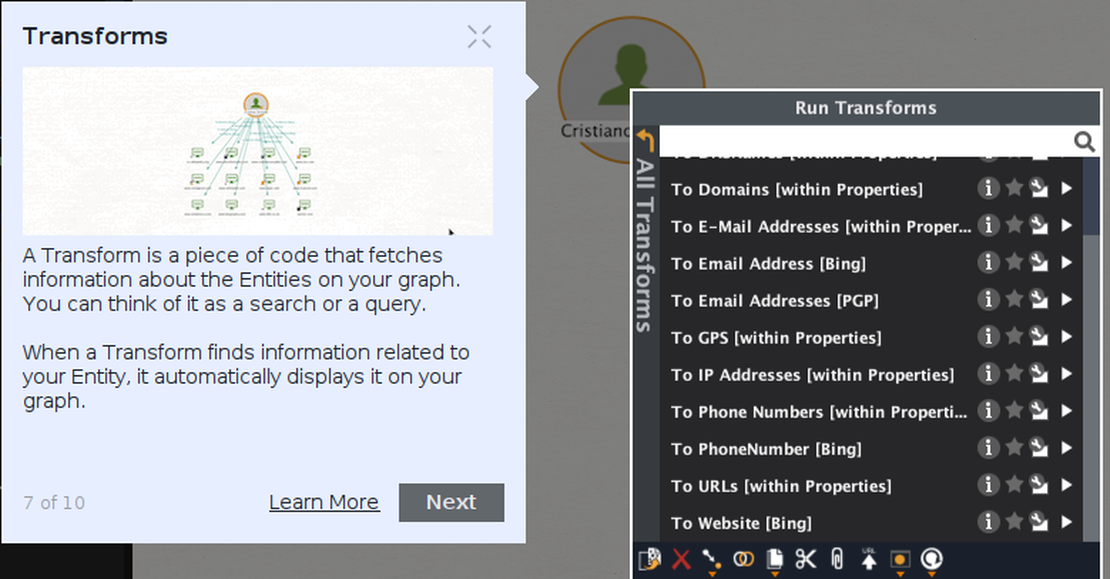Run To IP Addresses with the arrow
The width and height of the screenshot is (1110, 579).
1066,374
